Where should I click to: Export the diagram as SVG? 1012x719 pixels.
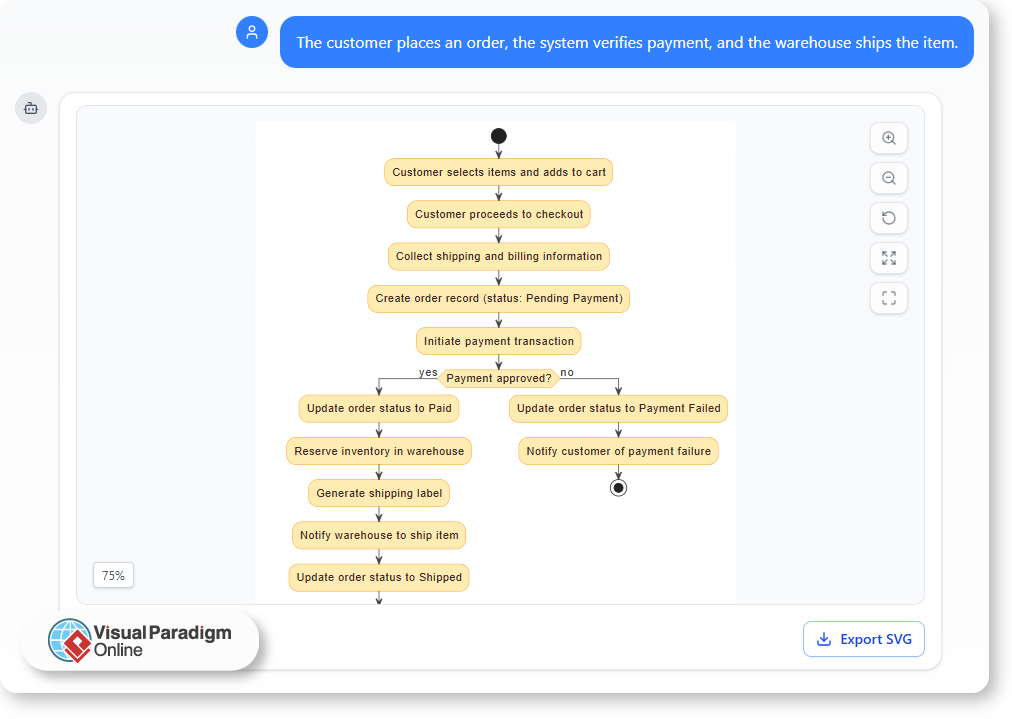point(863,639)
